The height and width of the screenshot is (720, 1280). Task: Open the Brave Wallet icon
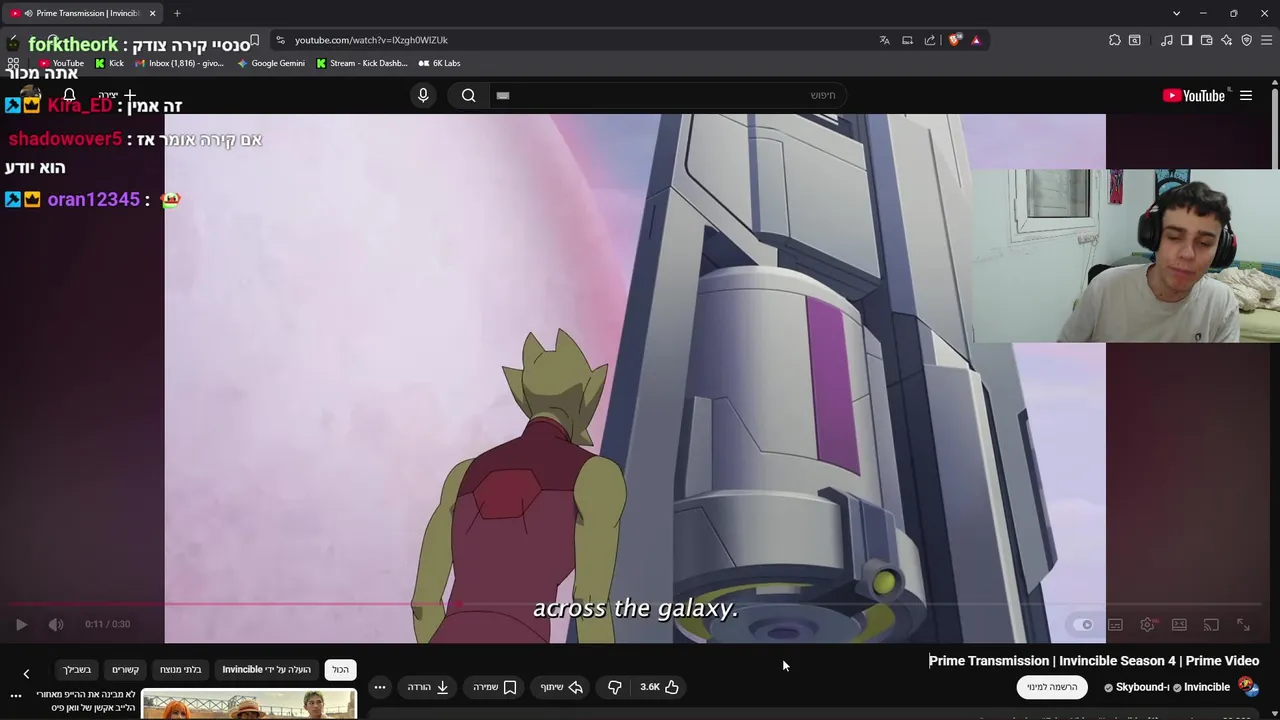point(1207,40)
